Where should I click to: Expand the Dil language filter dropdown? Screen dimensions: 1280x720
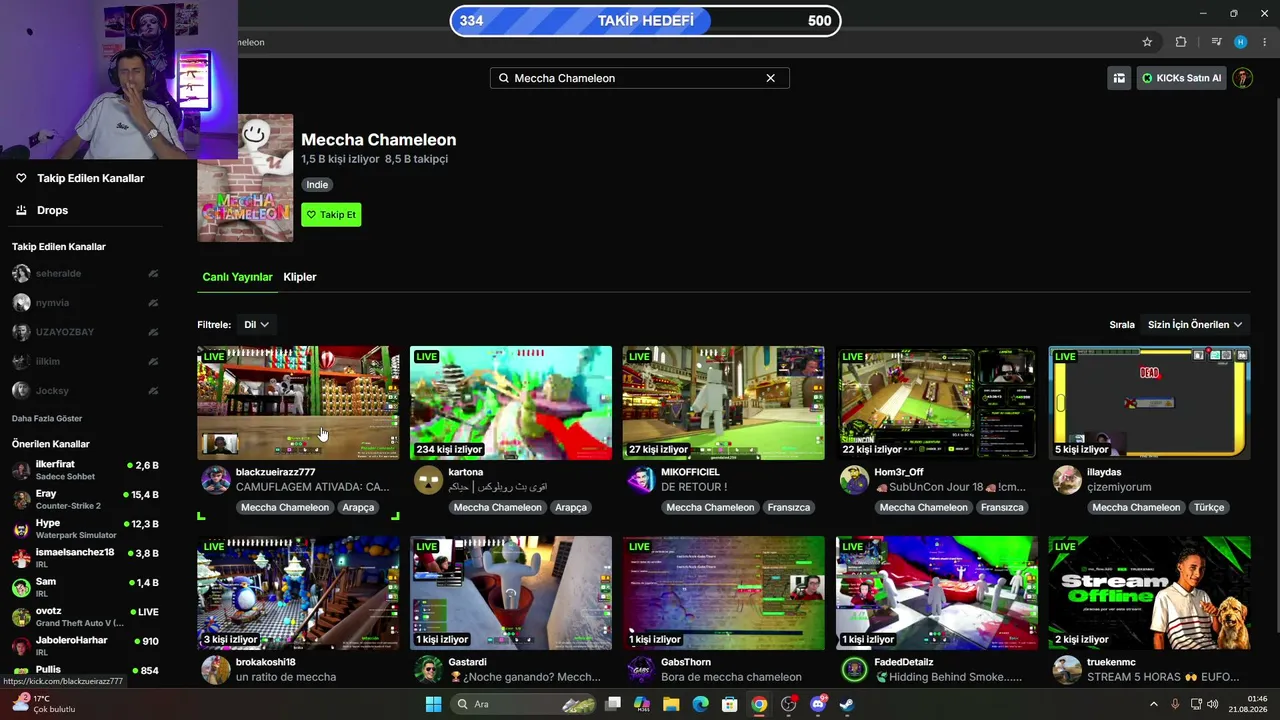(x=255, y=324)
